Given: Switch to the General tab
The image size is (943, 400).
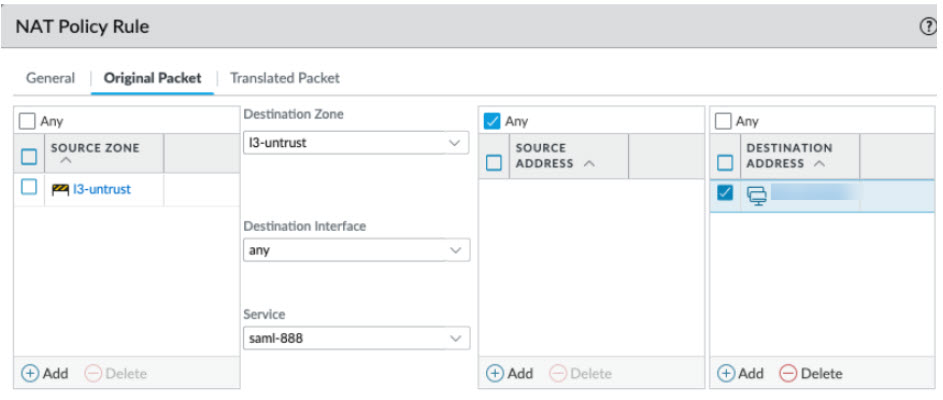Looking at the screenshot, I should pyautogui.click(x=50, y=77).
